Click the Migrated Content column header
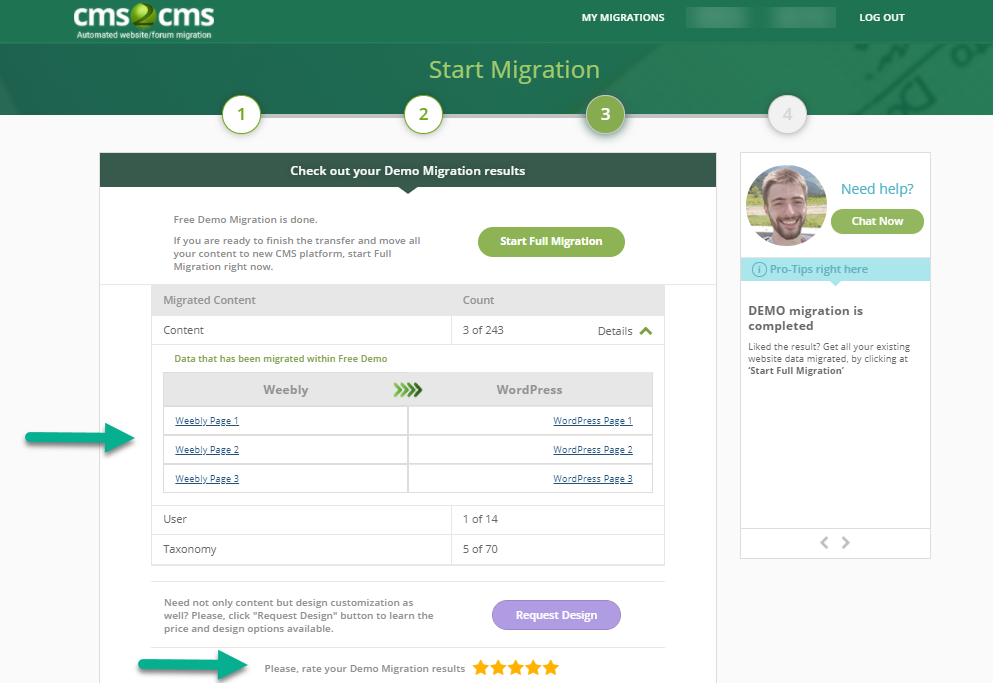993x683 pixels. click(x=209, y=300)
